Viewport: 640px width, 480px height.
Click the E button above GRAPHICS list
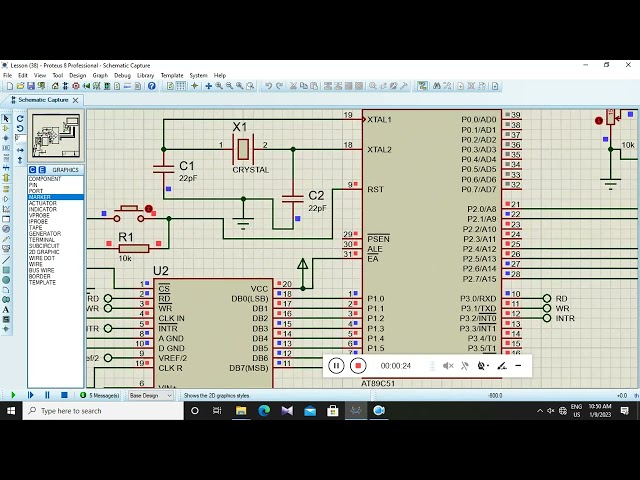[42, 170]
